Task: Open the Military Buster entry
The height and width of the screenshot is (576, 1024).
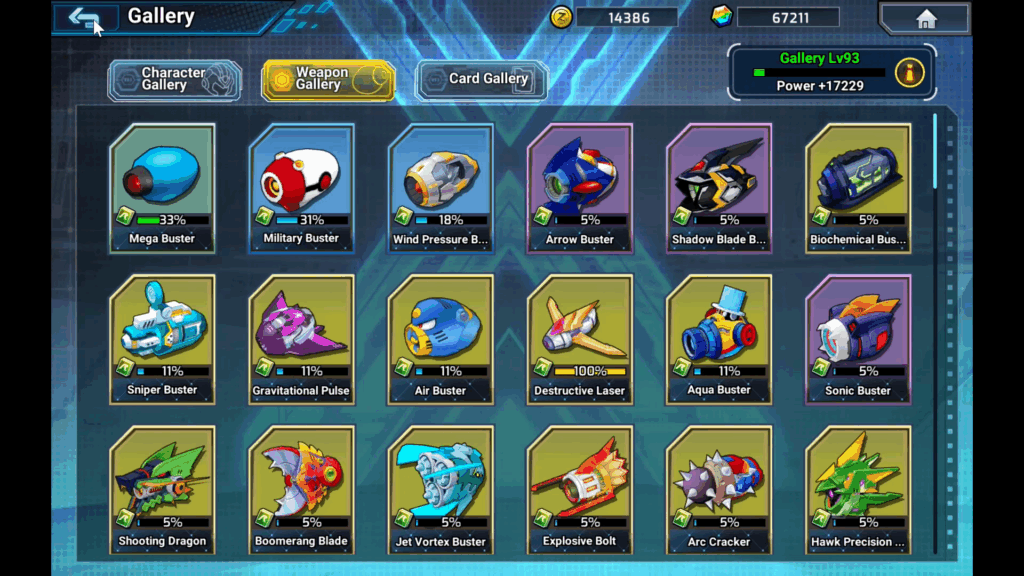Action: point(301,188)
